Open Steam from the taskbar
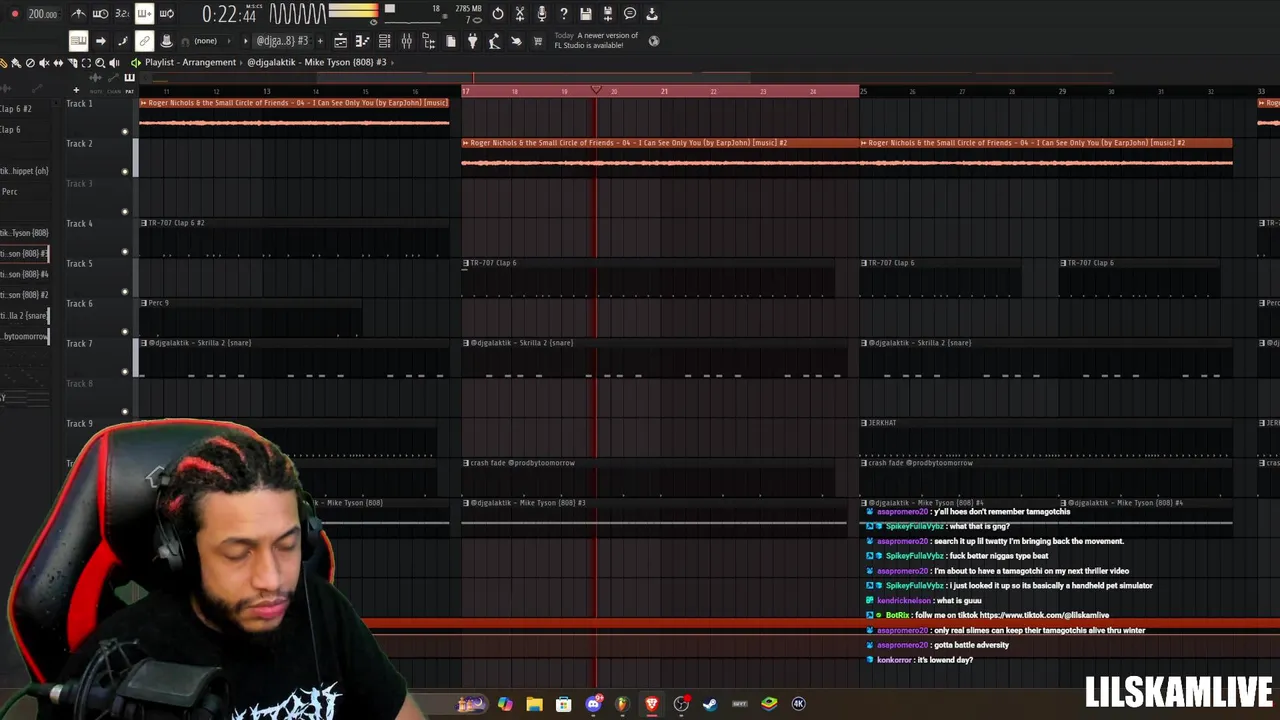The width and height of the screenshot is (1280, 720). point(710,703)
